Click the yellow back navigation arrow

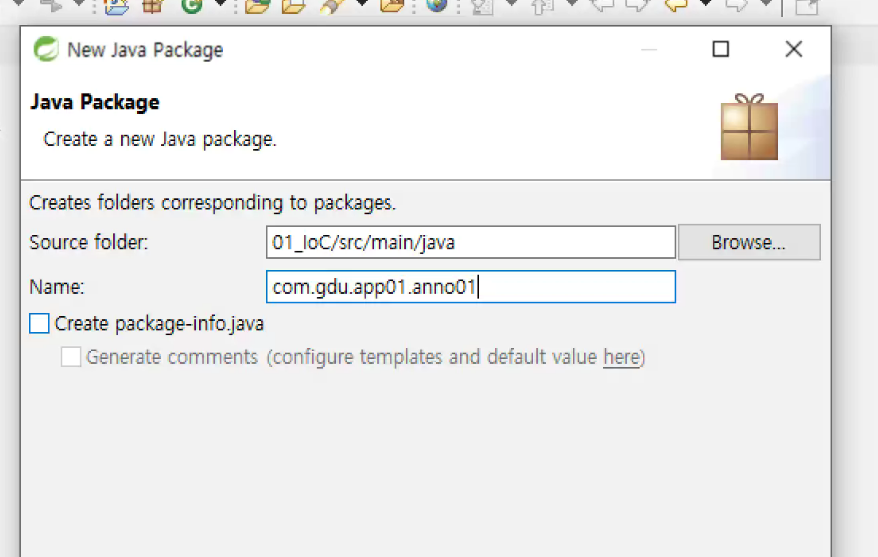click(676, 6)
